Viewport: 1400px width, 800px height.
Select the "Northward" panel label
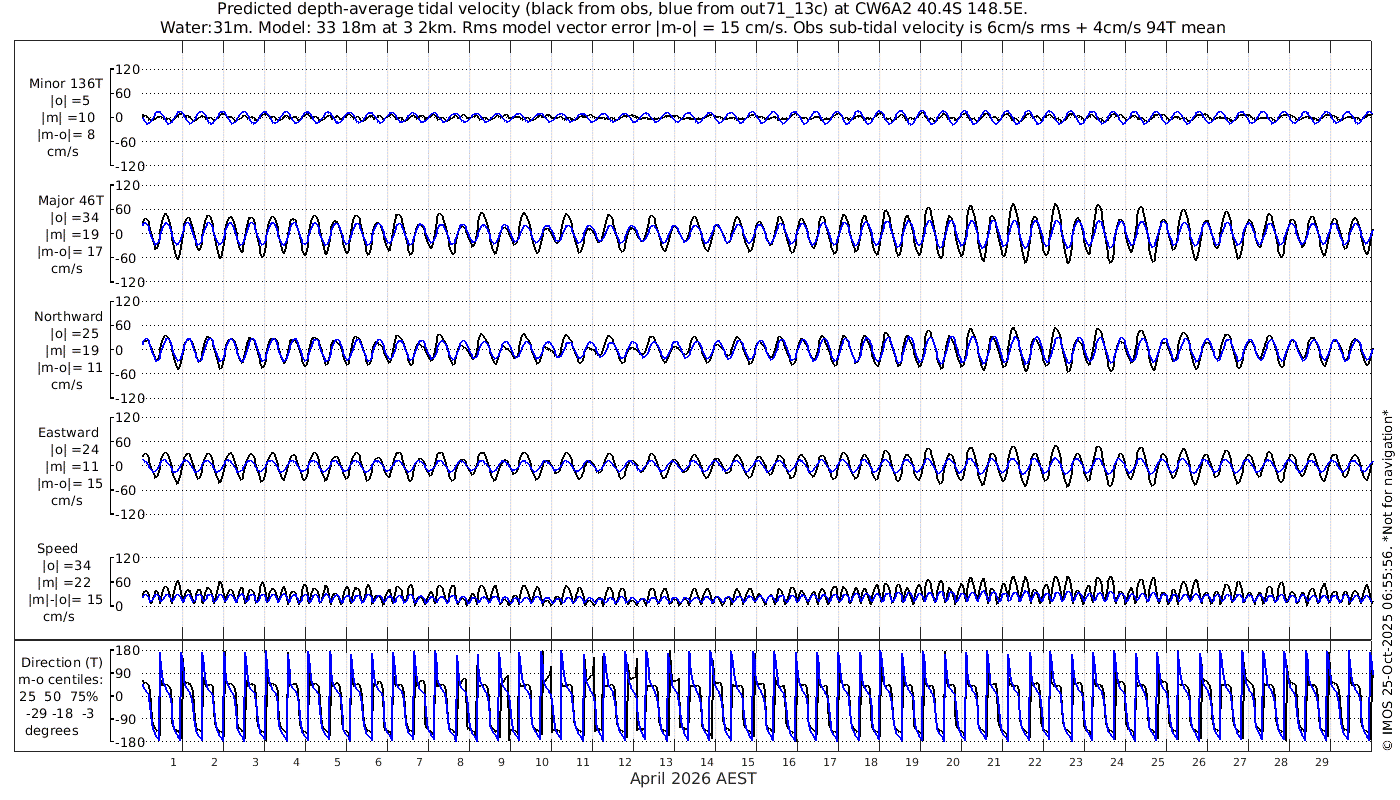point(68,317)
